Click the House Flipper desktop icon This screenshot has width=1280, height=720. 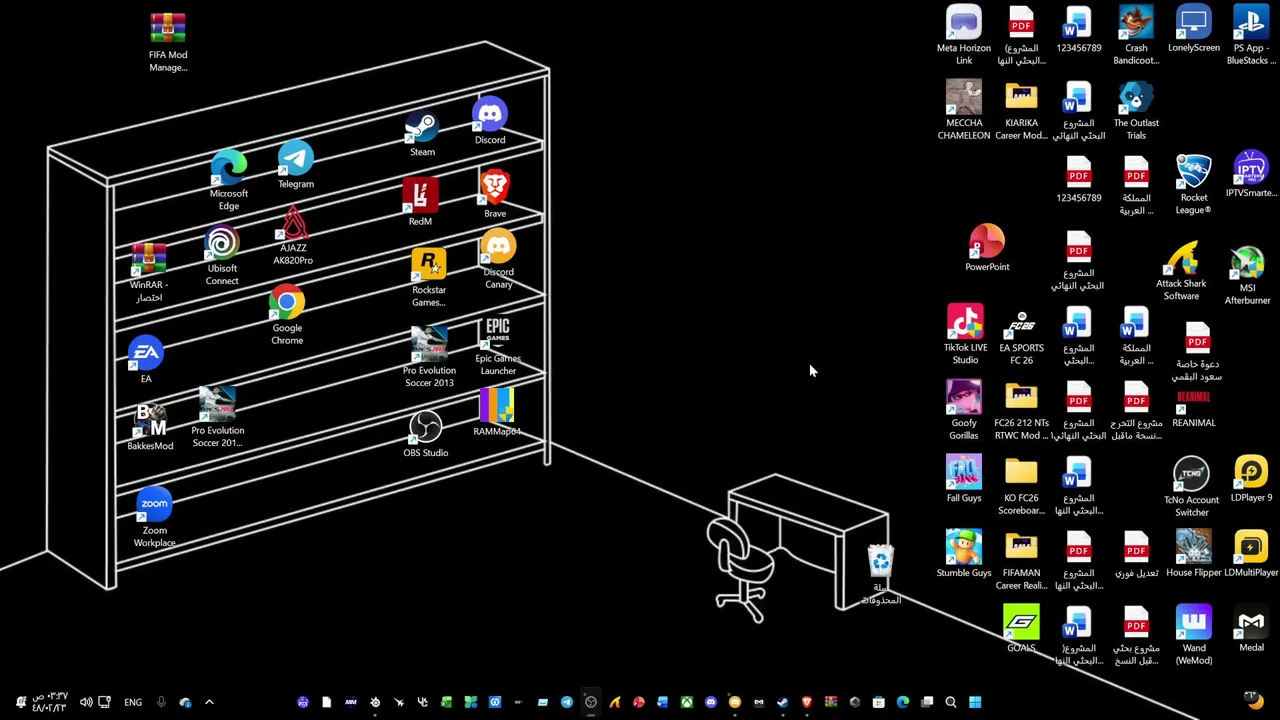click(1194, 554)
